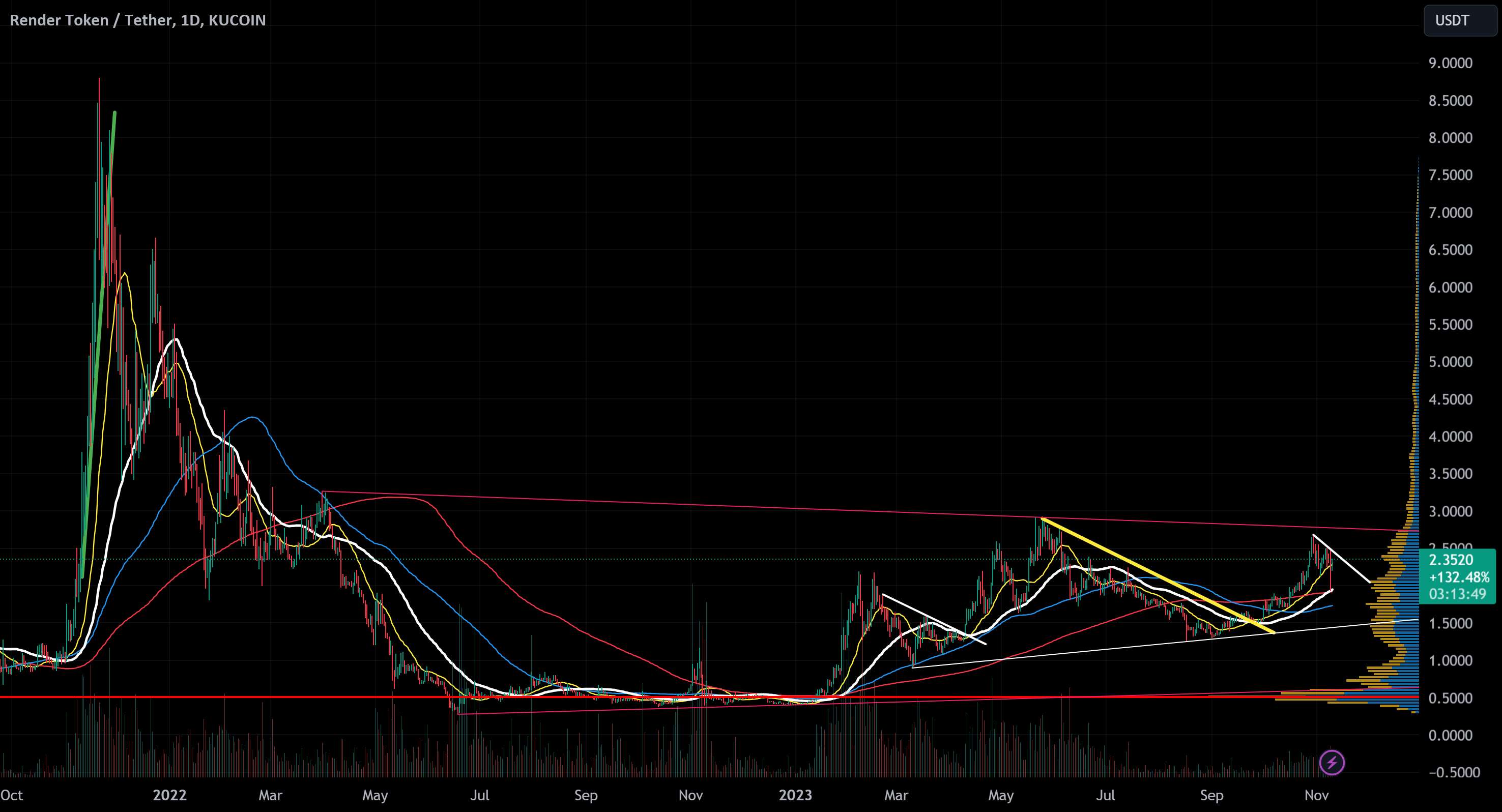Screen dimensions: 1502x812
Task: Click the +132.48% change value
Action: (1459, 577)
